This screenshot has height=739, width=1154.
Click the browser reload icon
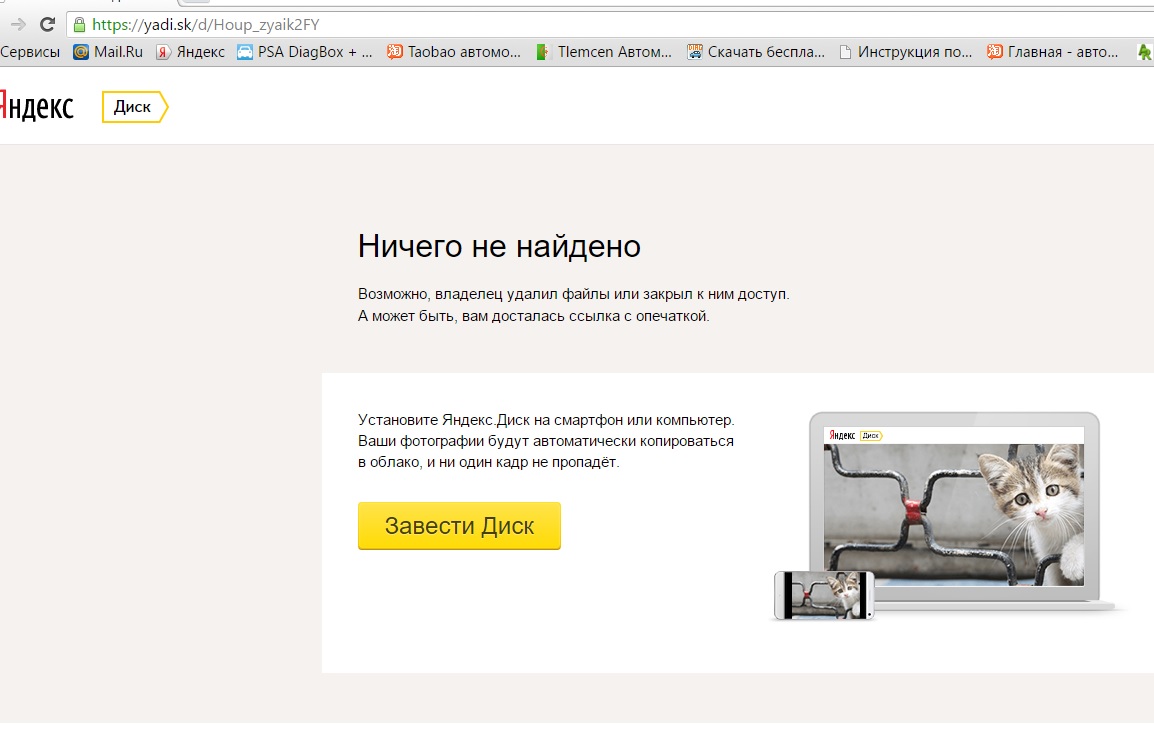tap(47, 24)
